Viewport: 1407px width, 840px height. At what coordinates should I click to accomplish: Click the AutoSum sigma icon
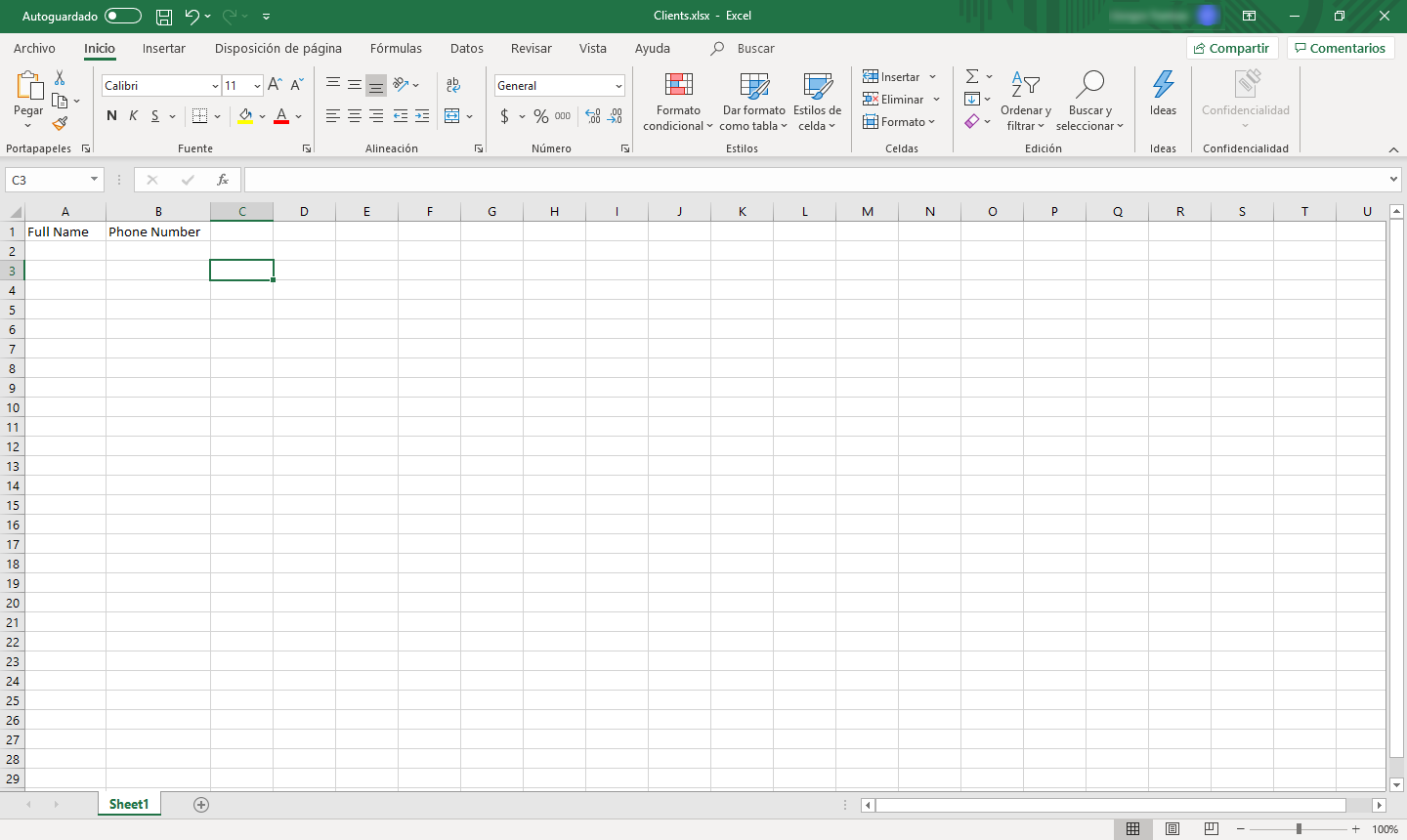pos(972,75)
